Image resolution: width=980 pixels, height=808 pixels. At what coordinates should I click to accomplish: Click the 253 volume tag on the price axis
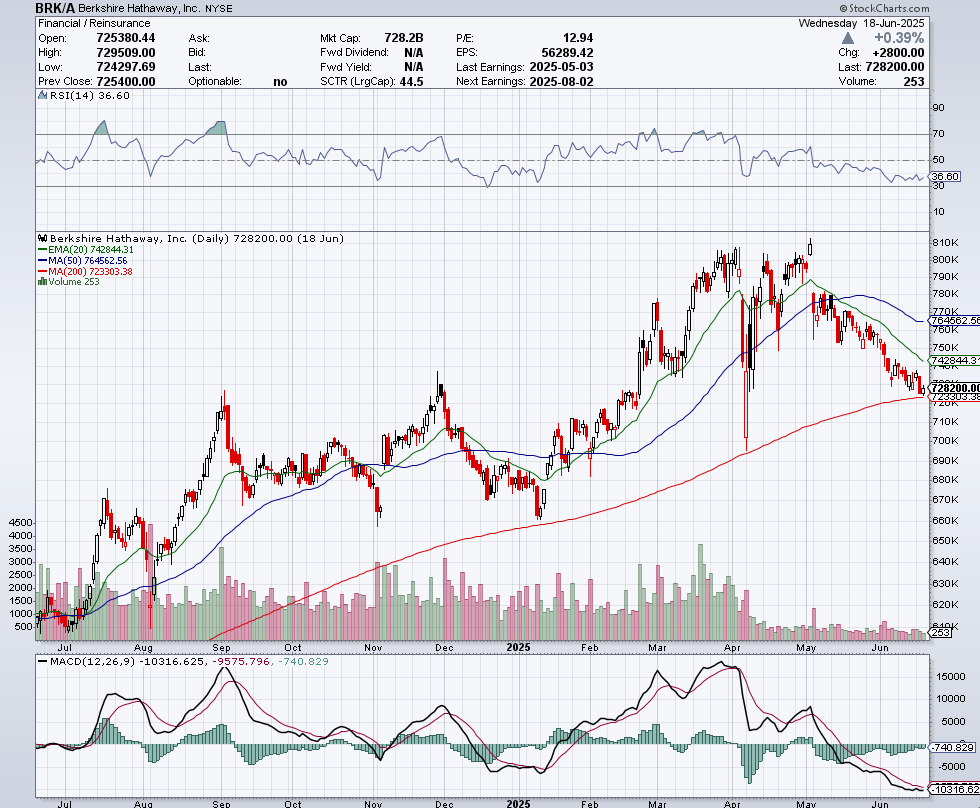point(941,632)
